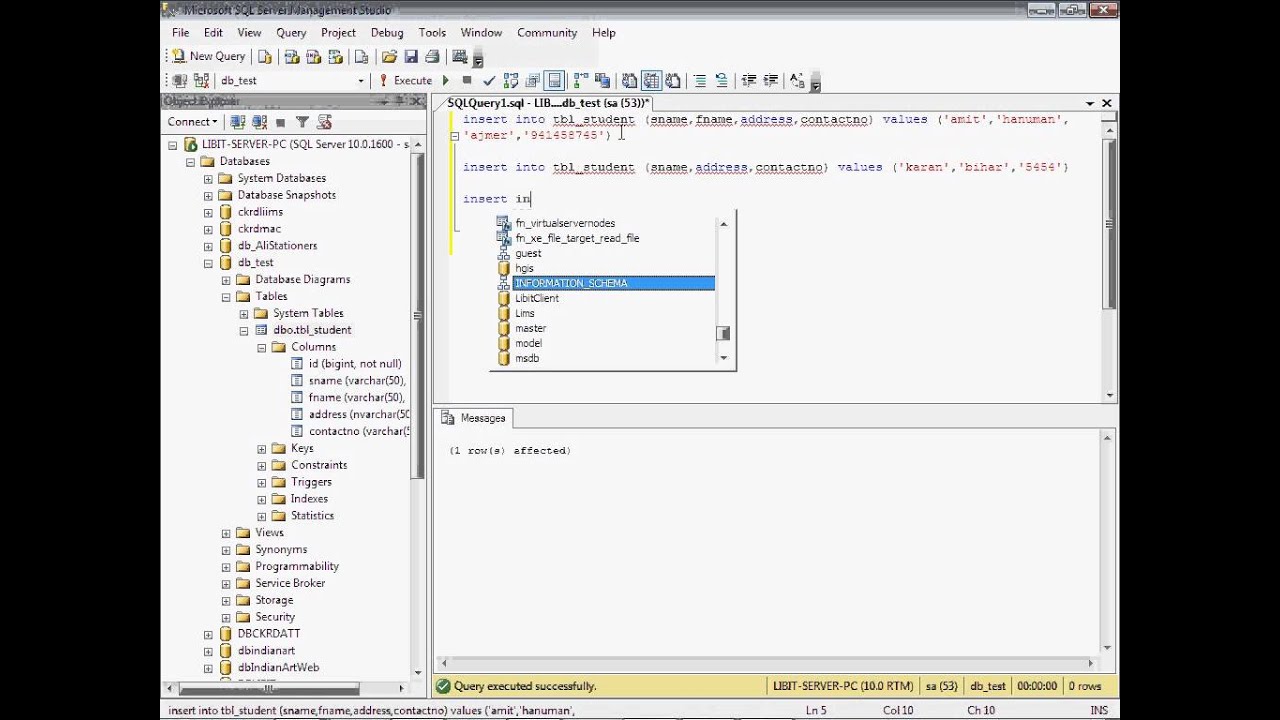This screenshot has height=720, width=1280.
Task: Collapse the dbo.tbl_student table node
Action: [x=244, y=330]
